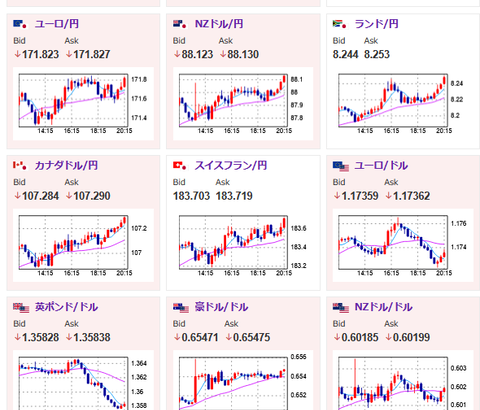
Task: Open the カナダドル/円 pair link
Action: [x=66, y=165]
